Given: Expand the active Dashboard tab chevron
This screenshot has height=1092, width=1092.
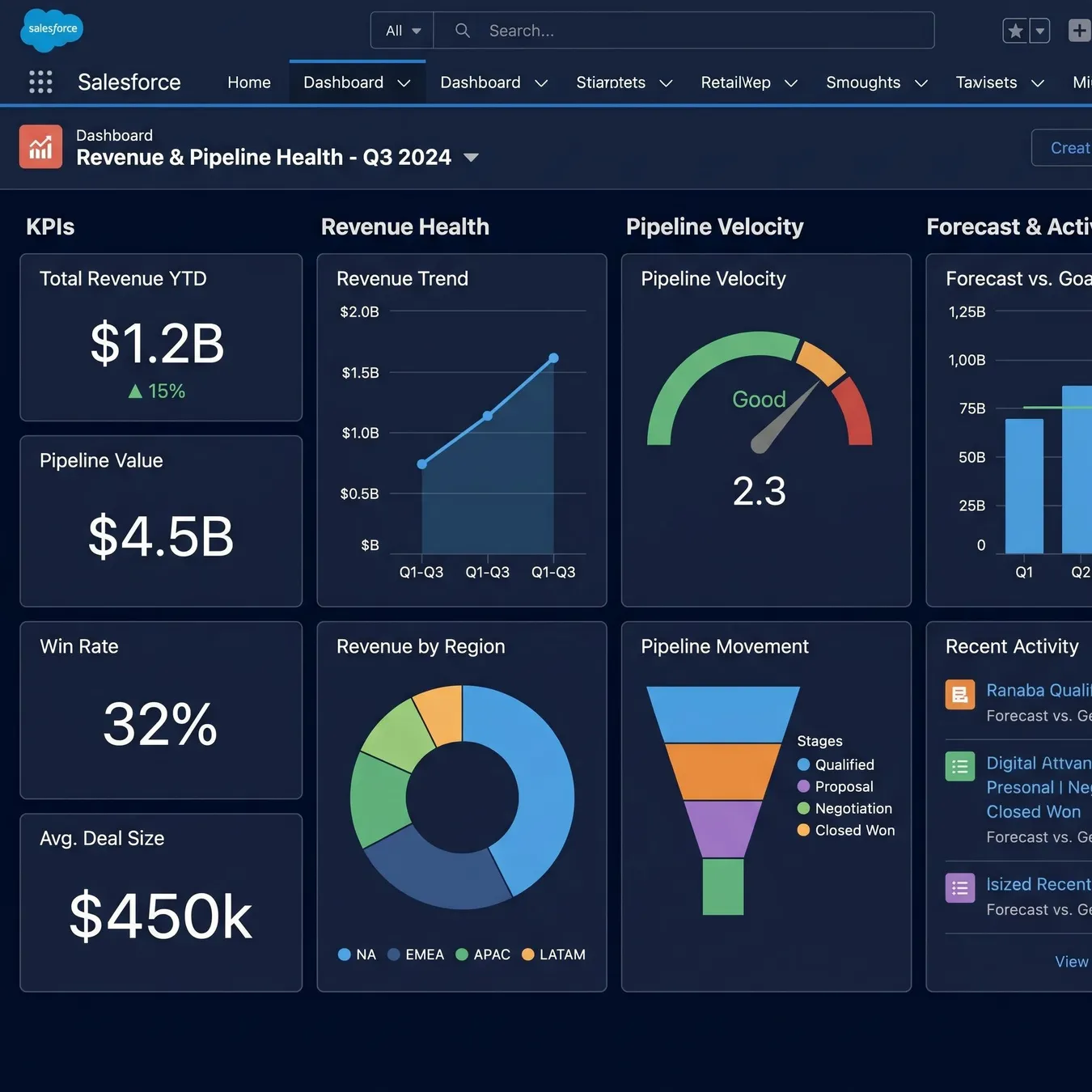Looking at the screenshot, I should 404,83.
